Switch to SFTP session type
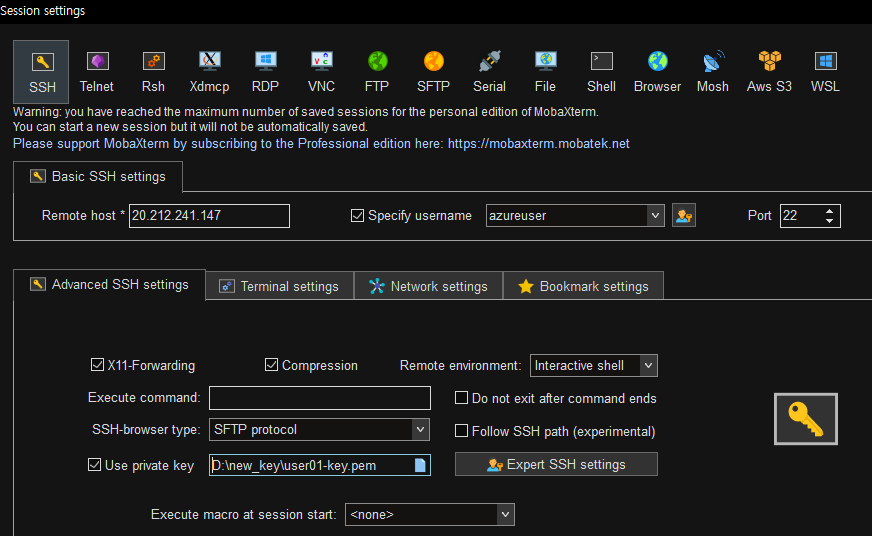The image size is (872, 536). click(433, 72)
